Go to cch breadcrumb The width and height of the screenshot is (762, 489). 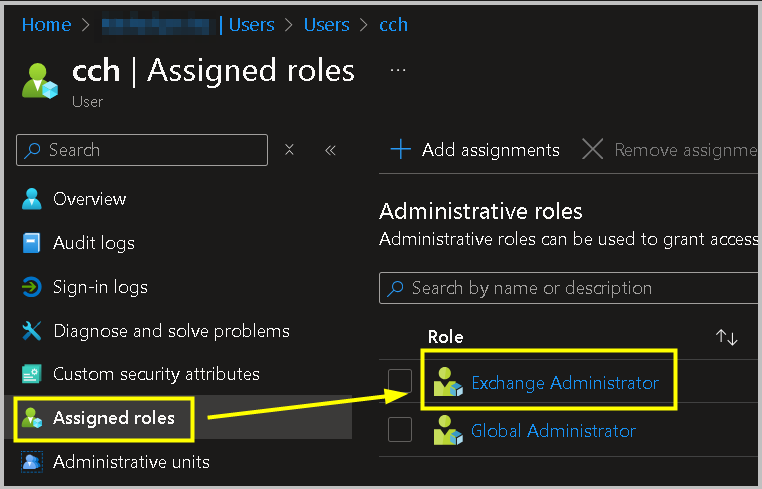click(x=393, y=24)
